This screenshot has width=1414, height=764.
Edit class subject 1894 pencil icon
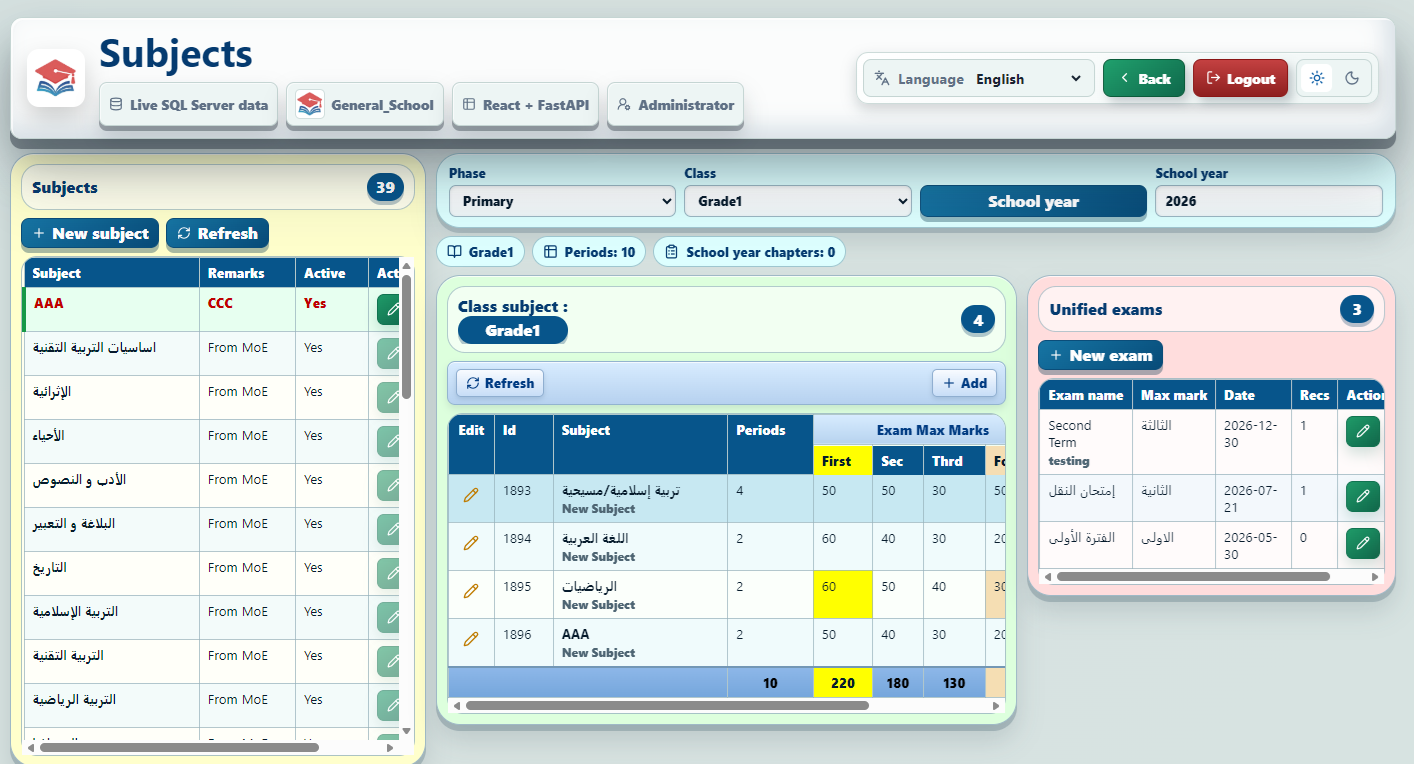(471, 543)
